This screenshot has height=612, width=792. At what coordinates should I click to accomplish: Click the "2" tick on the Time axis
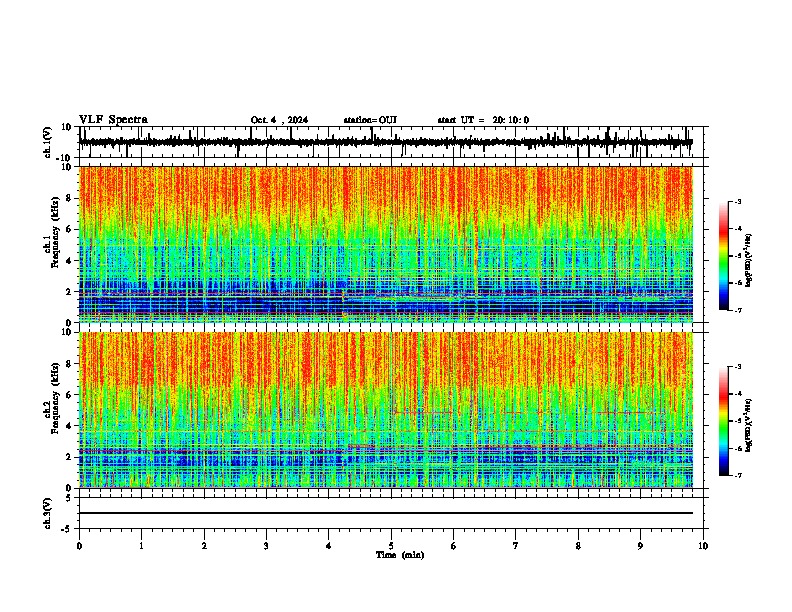(x=204, y=546)
